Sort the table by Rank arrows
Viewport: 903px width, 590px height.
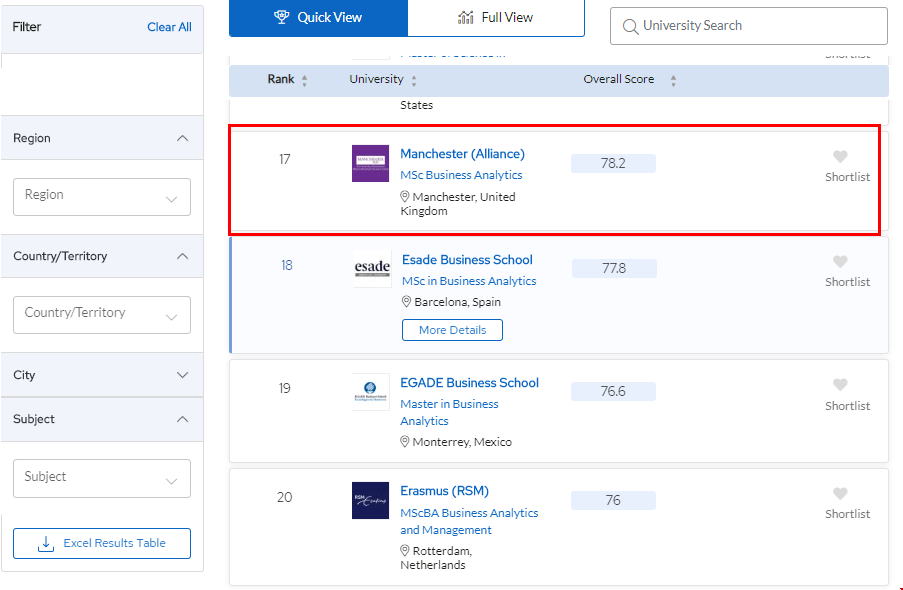click(304, 80)
